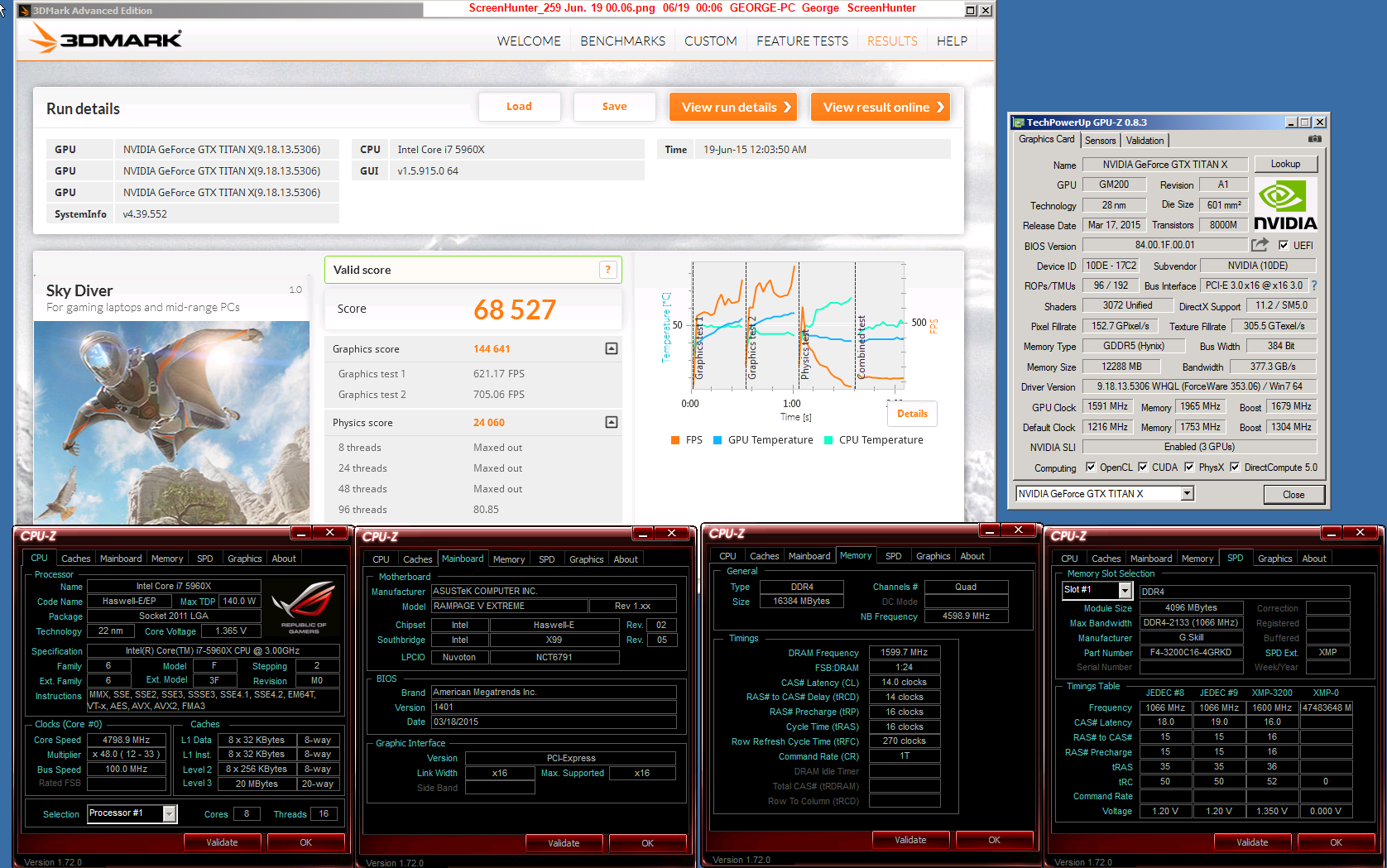The image size is (1387, 868).
Task: Click the Sky Diver benchmark thumbnail image
Action: pos(171,422)
